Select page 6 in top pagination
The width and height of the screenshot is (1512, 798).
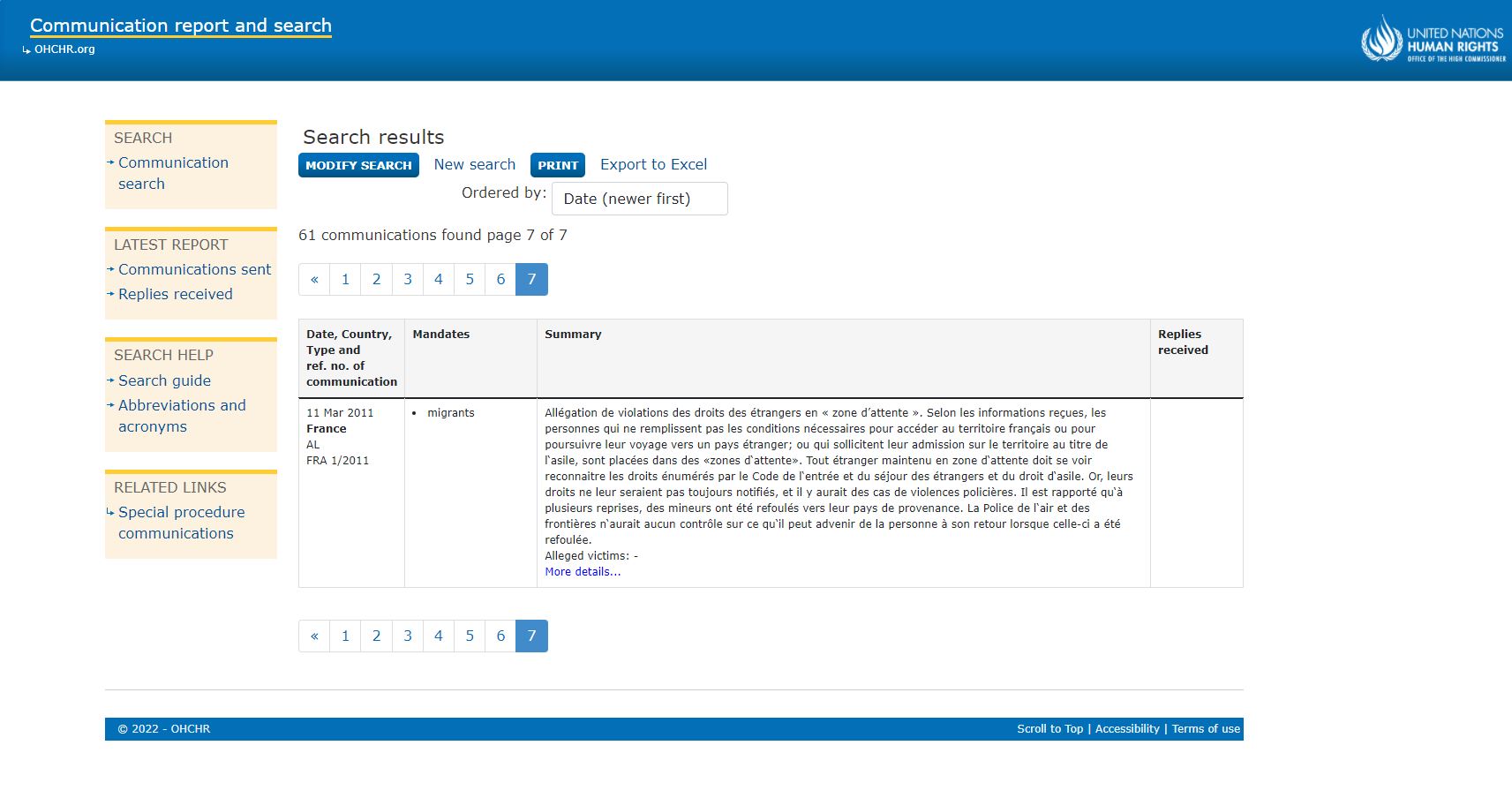click(x=500, y=279)
